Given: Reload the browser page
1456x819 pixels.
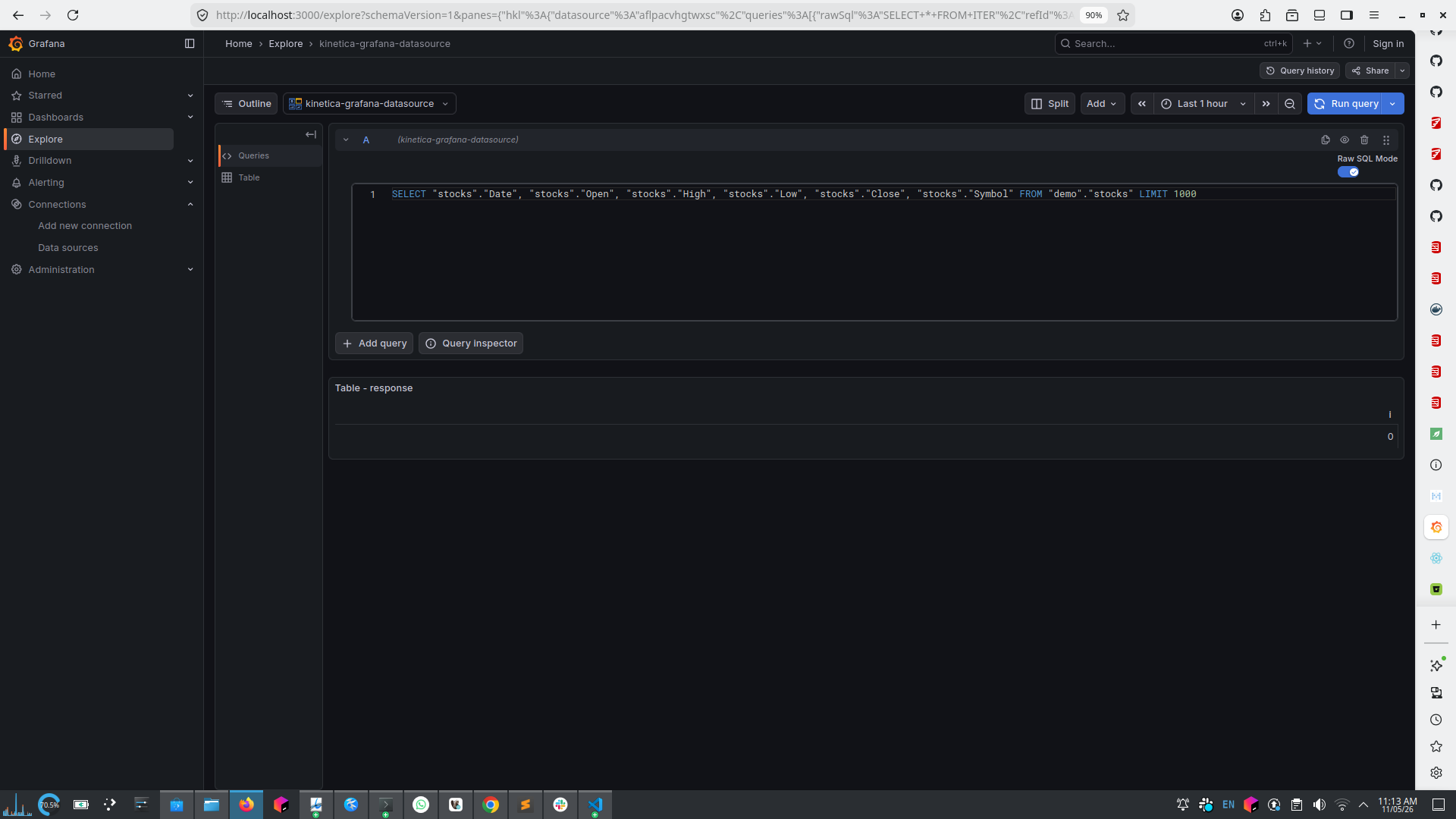Looking at the screenshot, I should point(73,15).
